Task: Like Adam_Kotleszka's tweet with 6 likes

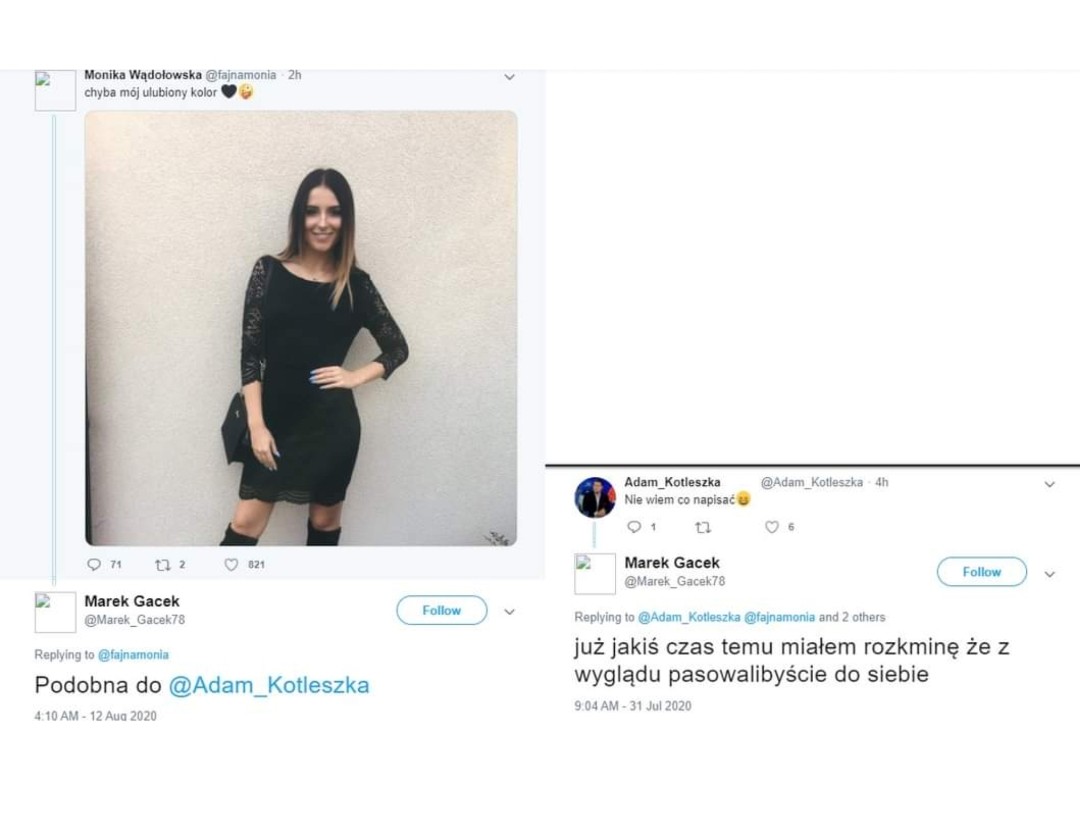Action: coord(771,527)
